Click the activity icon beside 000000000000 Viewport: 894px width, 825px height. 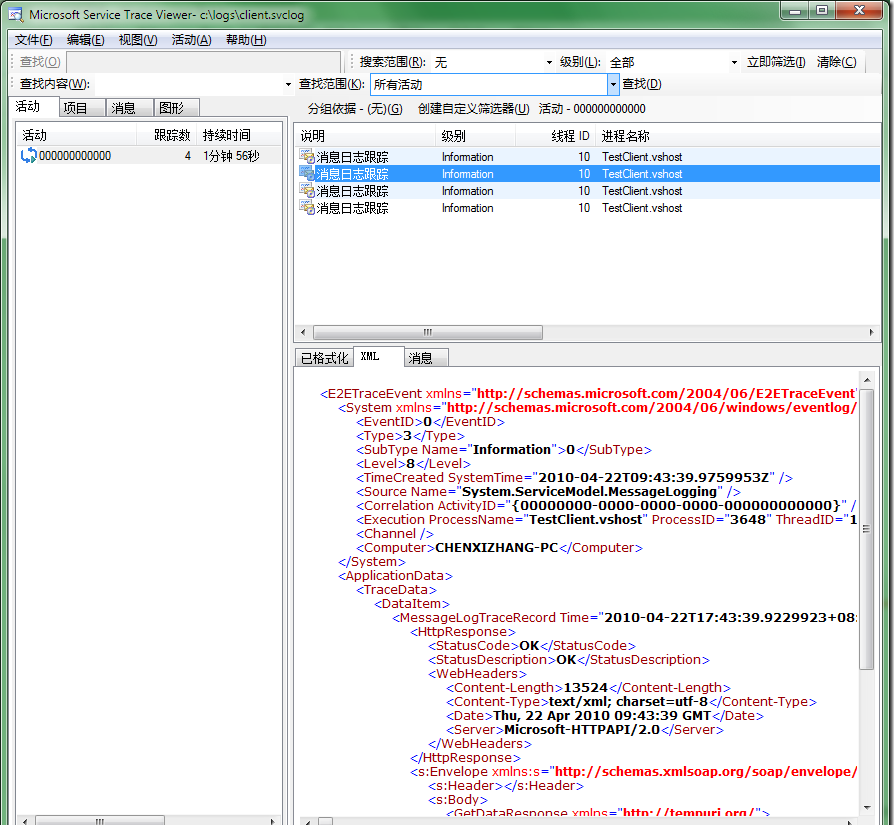pos(28,156)
